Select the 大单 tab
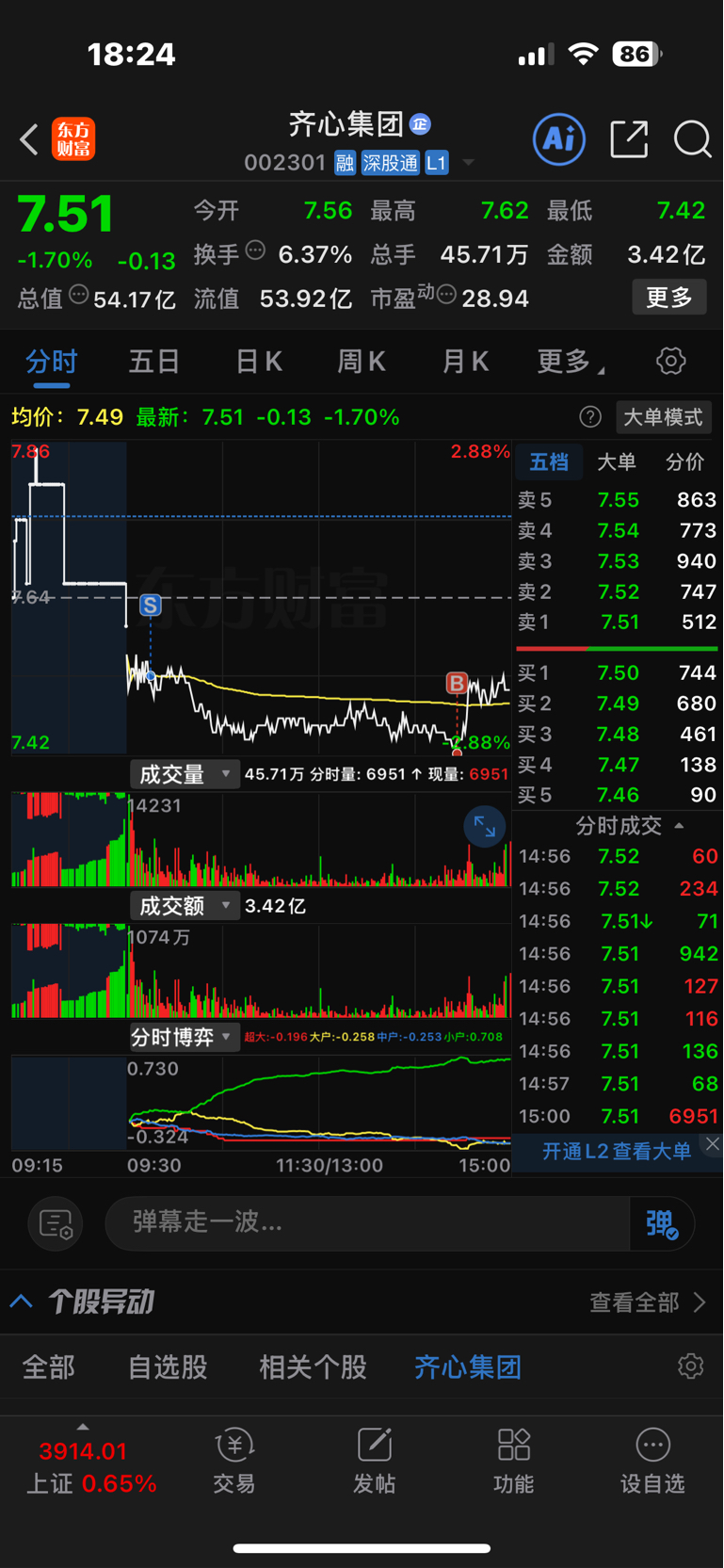 click(x=618, y=461)
